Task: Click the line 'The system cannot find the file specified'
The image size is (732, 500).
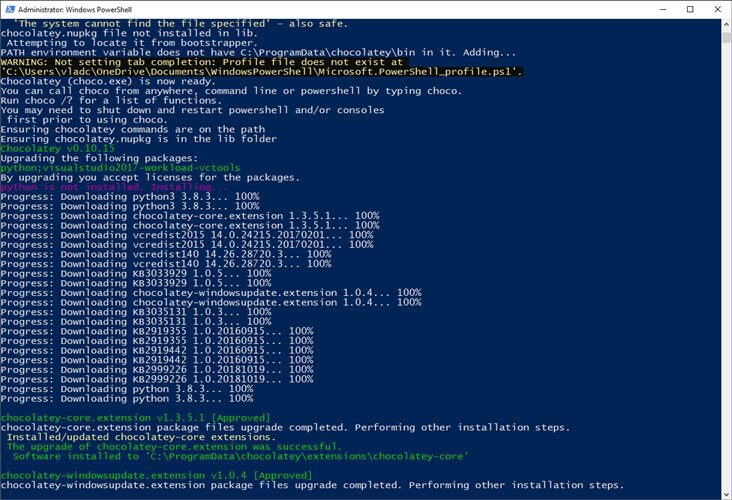Action: coord(180,24)
